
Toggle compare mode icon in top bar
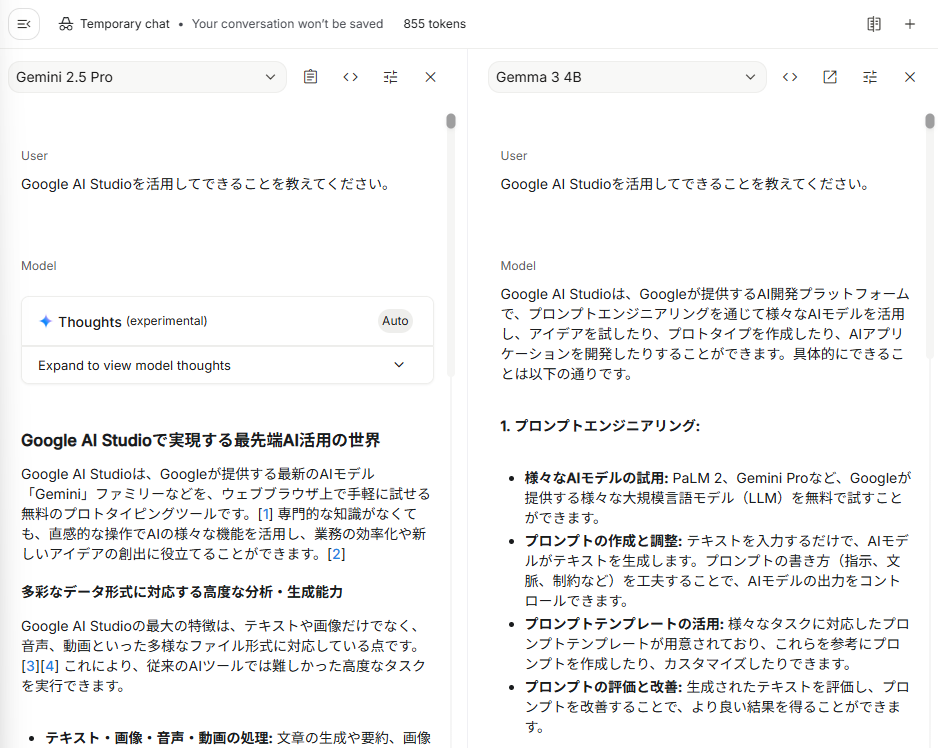[x=874, y=24]
